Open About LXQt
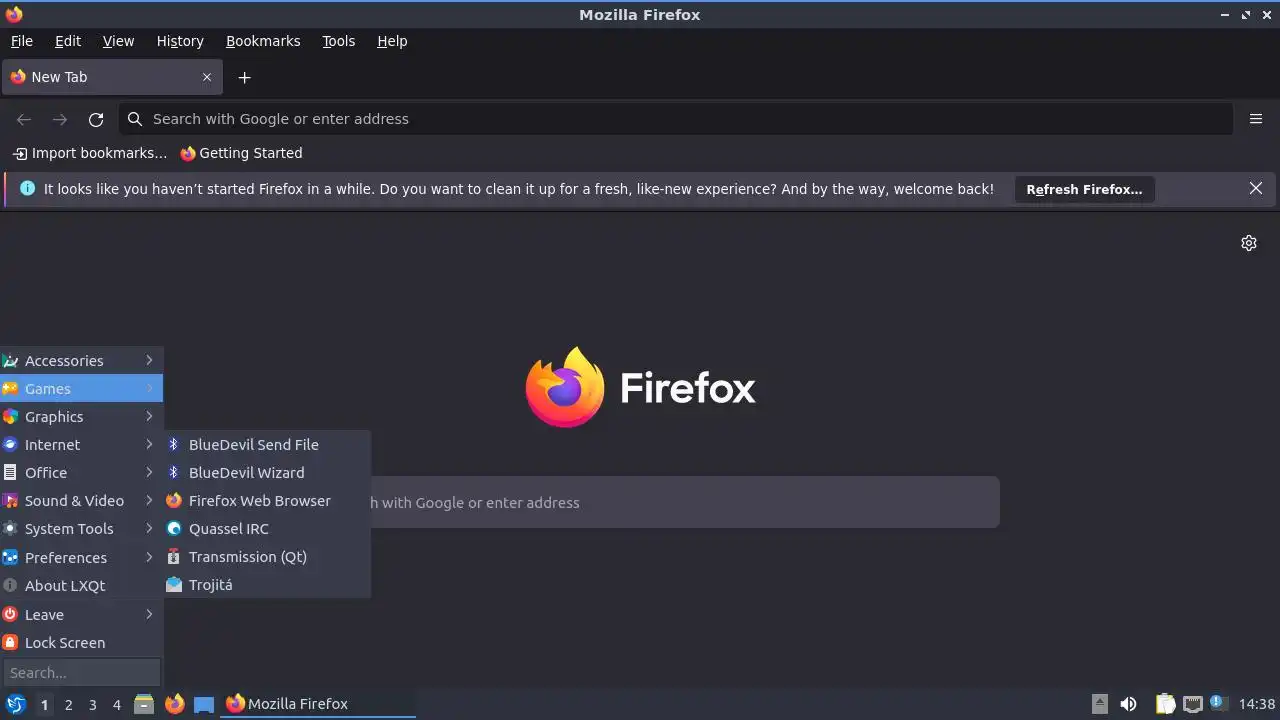This screenshot has width=1280, height=720. point(81,586)
